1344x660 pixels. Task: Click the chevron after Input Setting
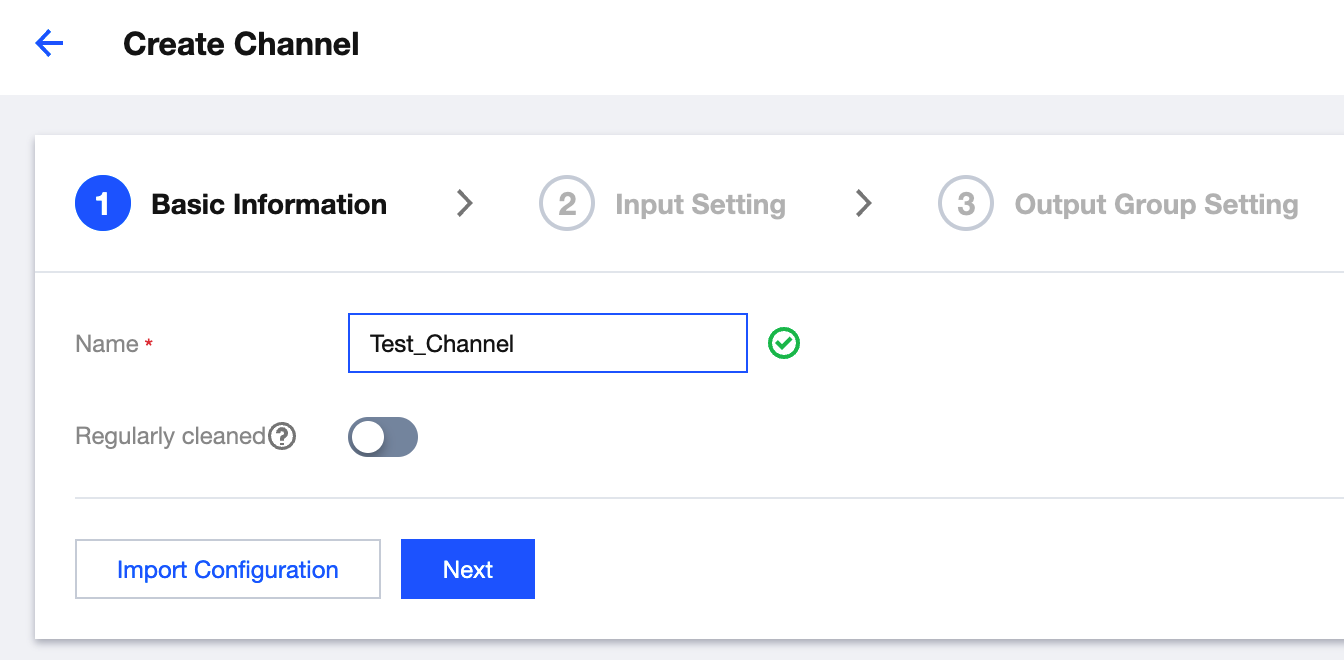pos(864,204)
